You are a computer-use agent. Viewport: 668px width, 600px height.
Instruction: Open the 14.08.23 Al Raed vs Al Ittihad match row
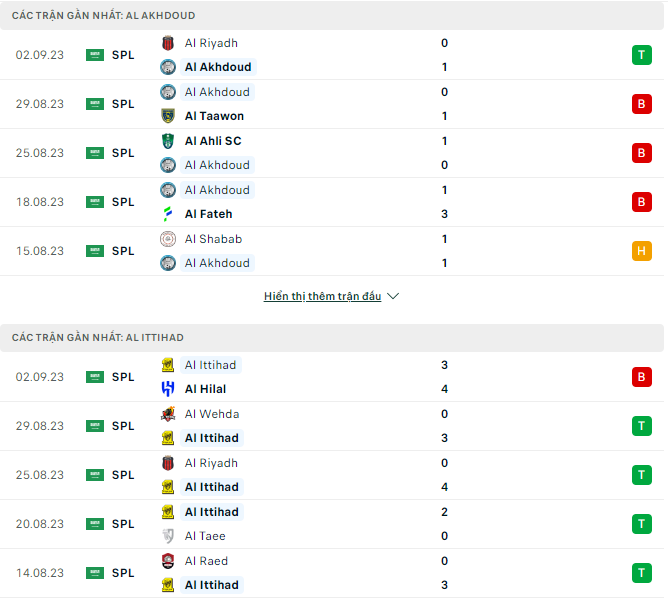[x=332, y=573]
